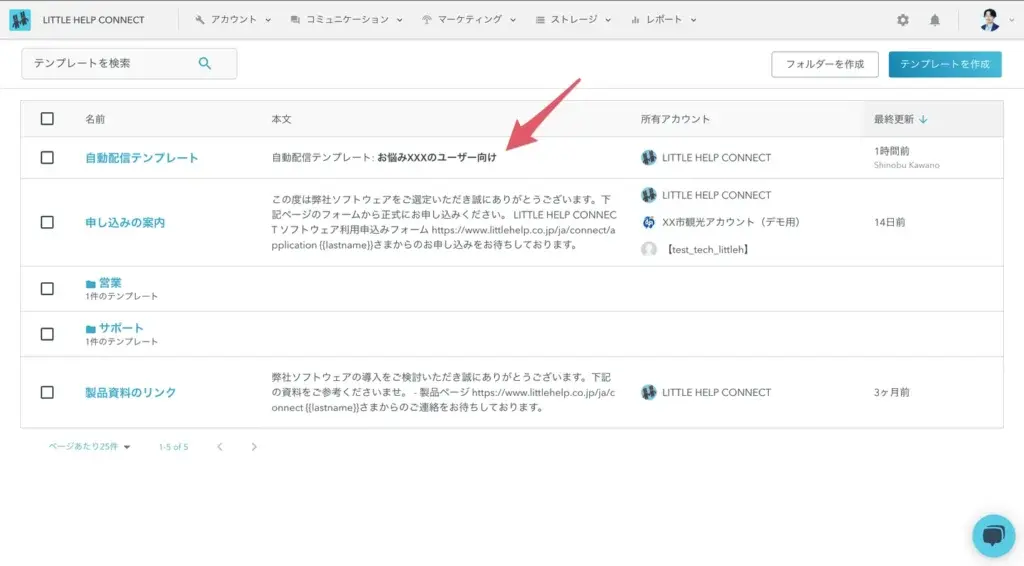Go to previous page with left chevron
1024x566 pixels.
(220, 447)
